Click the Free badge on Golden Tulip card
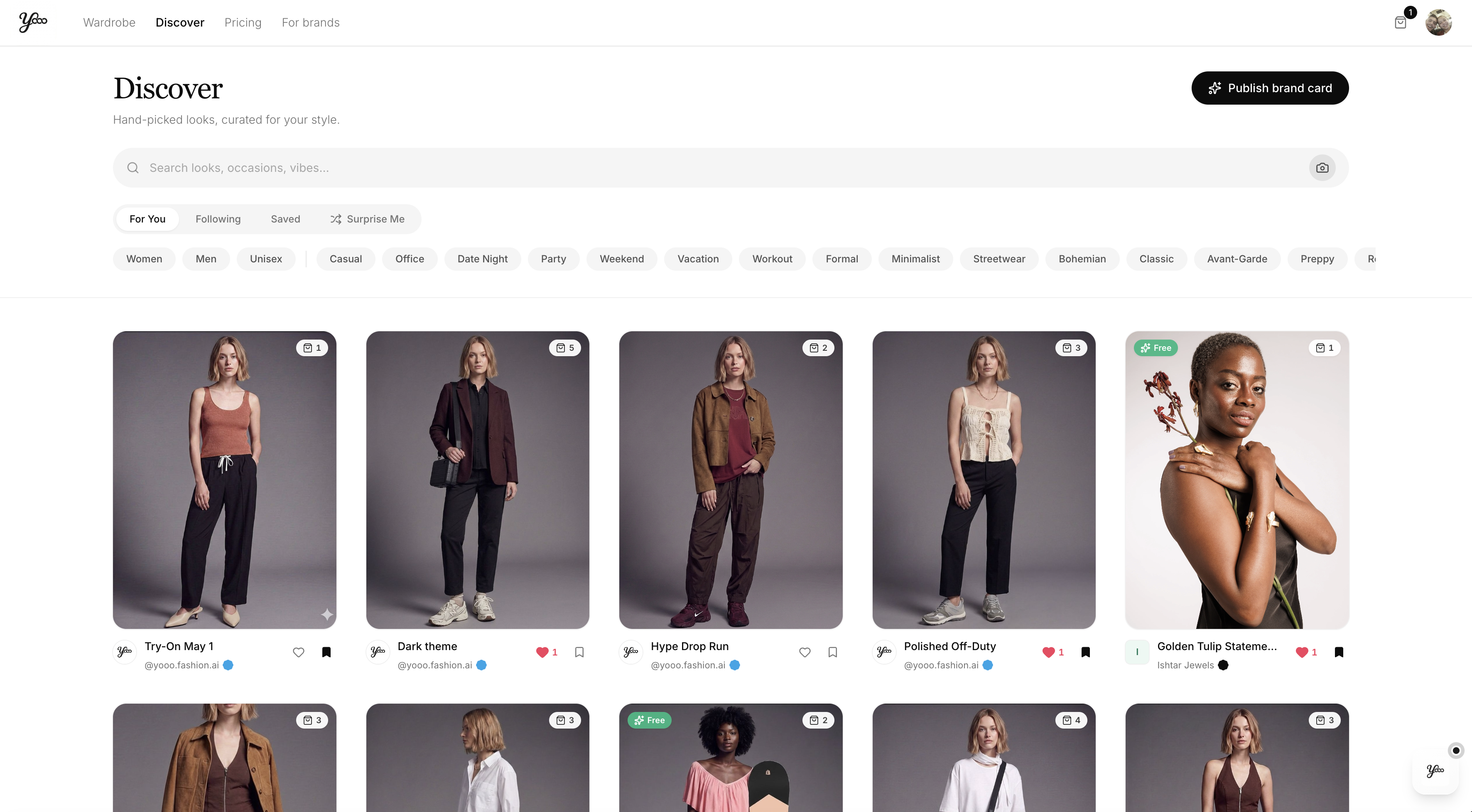The width and height of the screenshot is (1472, 812). tap(1156, 348)
